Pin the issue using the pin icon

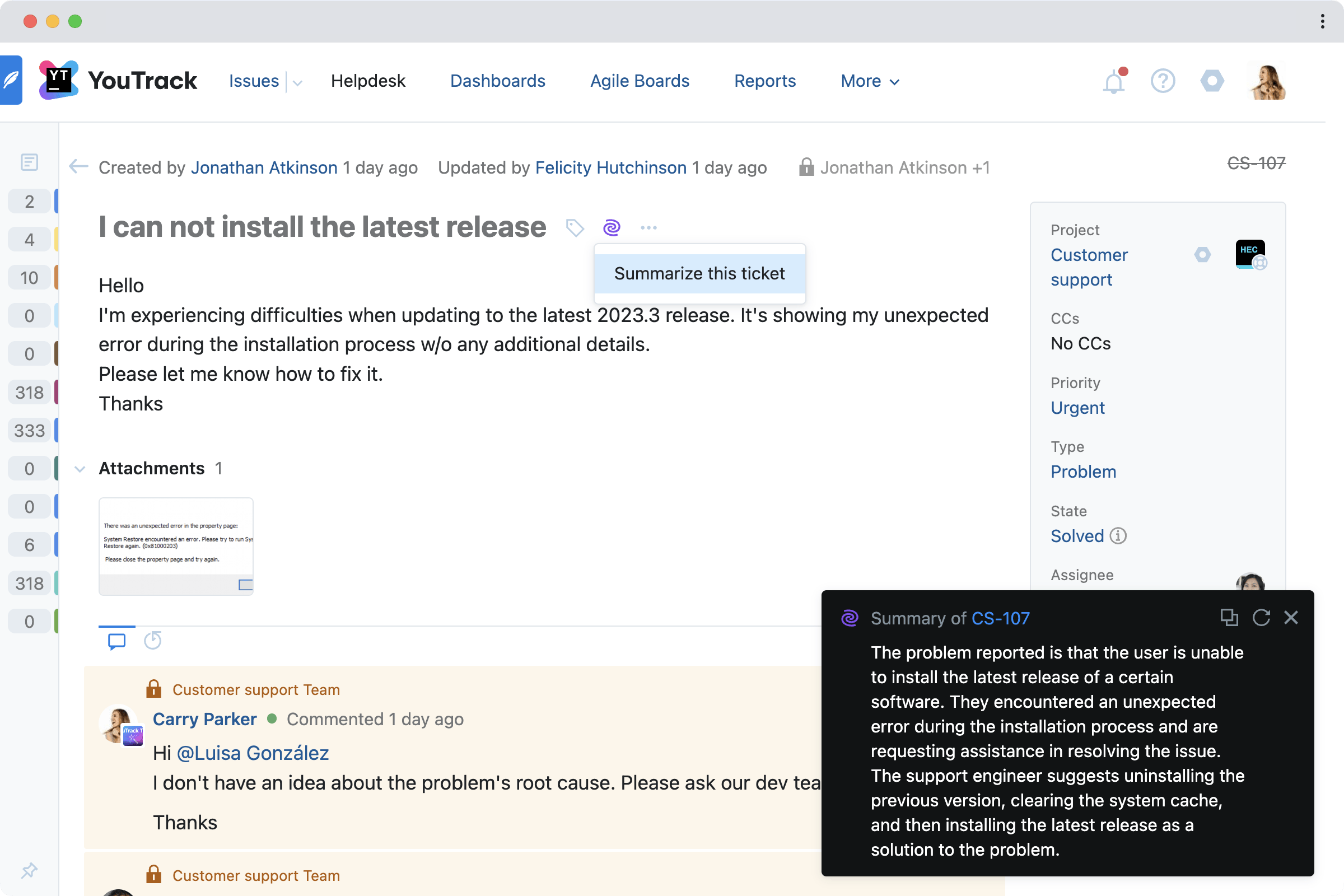tap(29, 870)
